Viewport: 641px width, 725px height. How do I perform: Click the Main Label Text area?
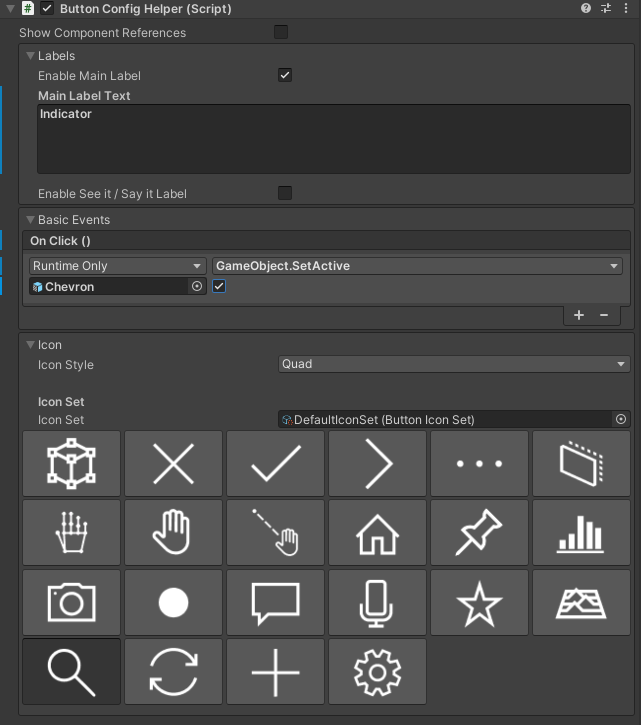click(x=334, y=139)
